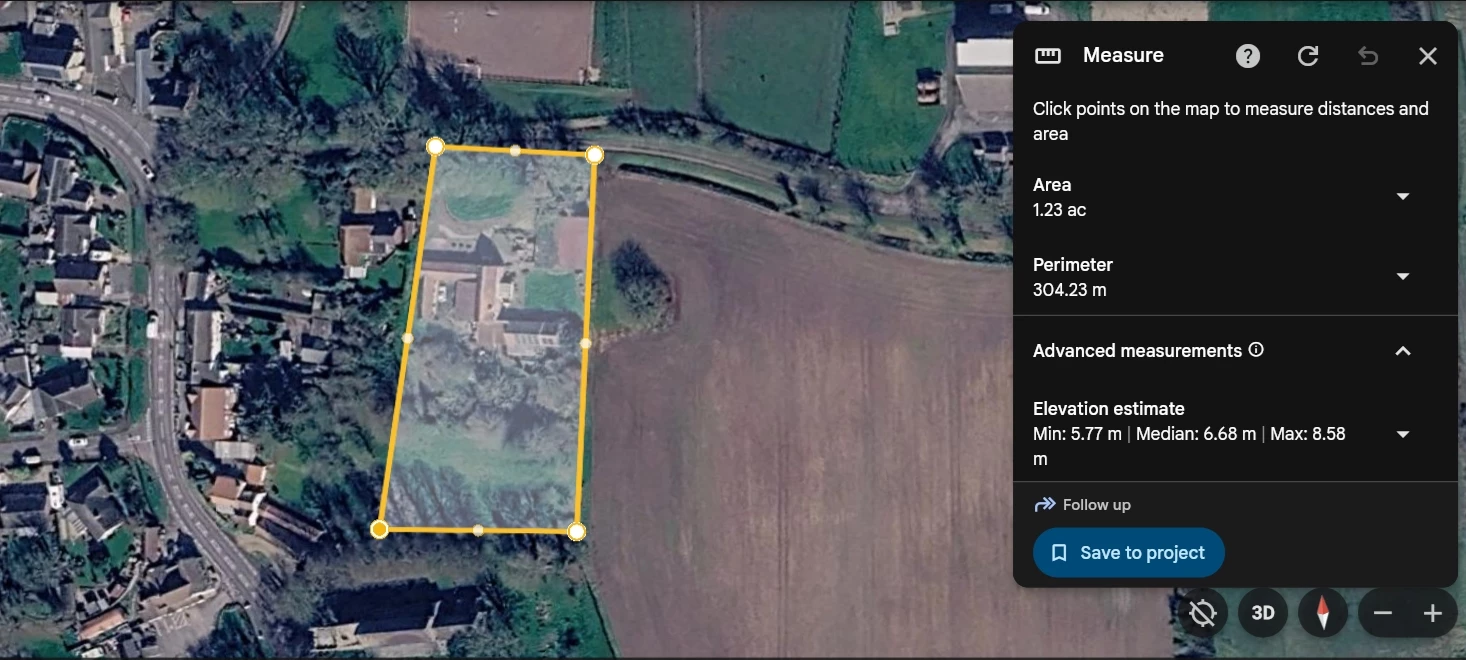1466x660 pixels.
Task: Select the polygon's top-right corner vertex
Action: click(594, 155)
